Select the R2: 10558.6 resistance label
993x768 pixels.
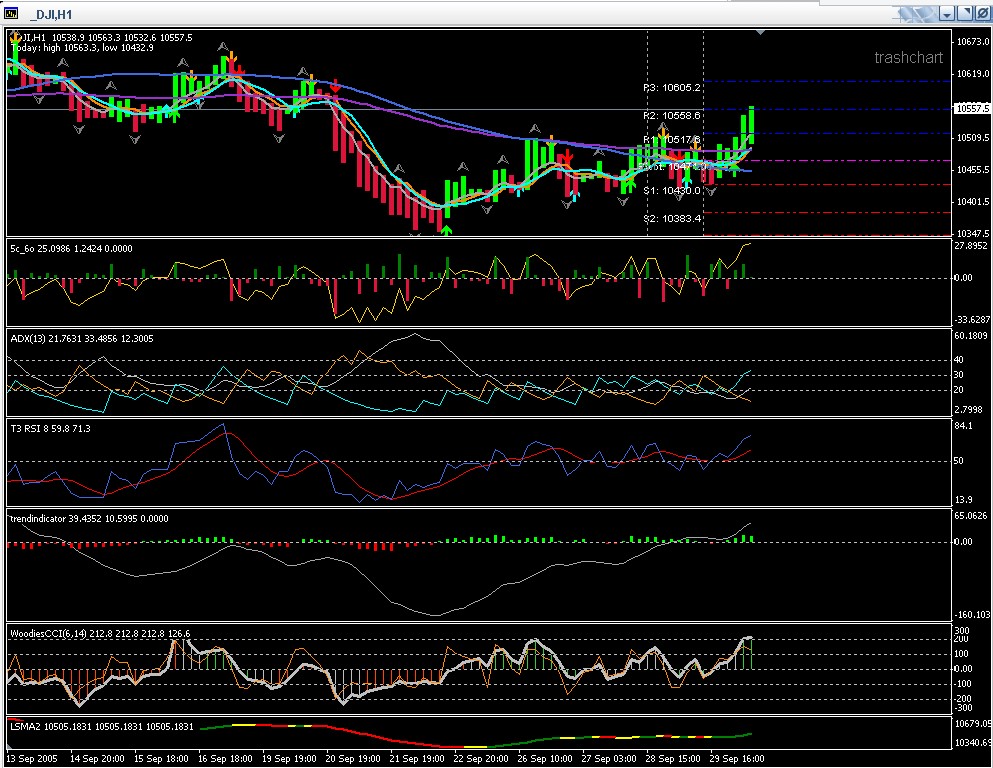[672, 116]
